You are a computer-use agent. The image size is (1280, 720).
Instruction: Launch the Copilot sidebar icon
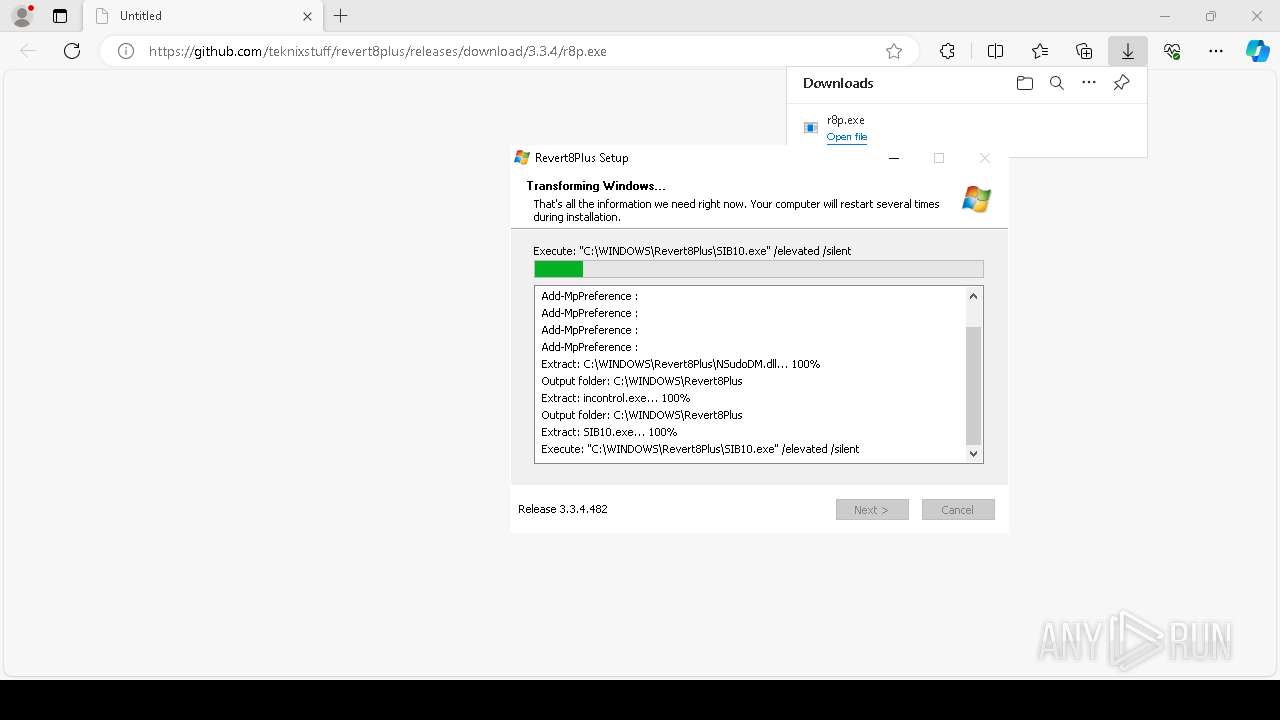tap(1257, 51)
